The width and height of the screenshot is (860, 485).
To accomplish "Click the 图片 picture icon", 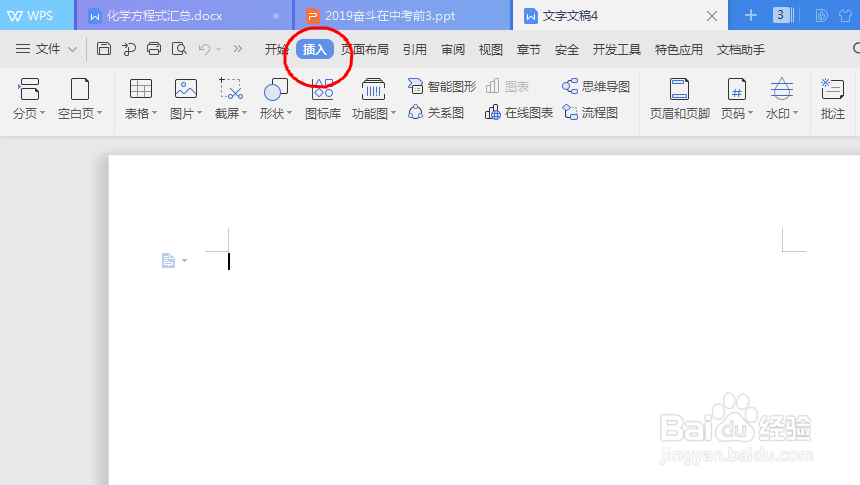I will pos(186,89).
